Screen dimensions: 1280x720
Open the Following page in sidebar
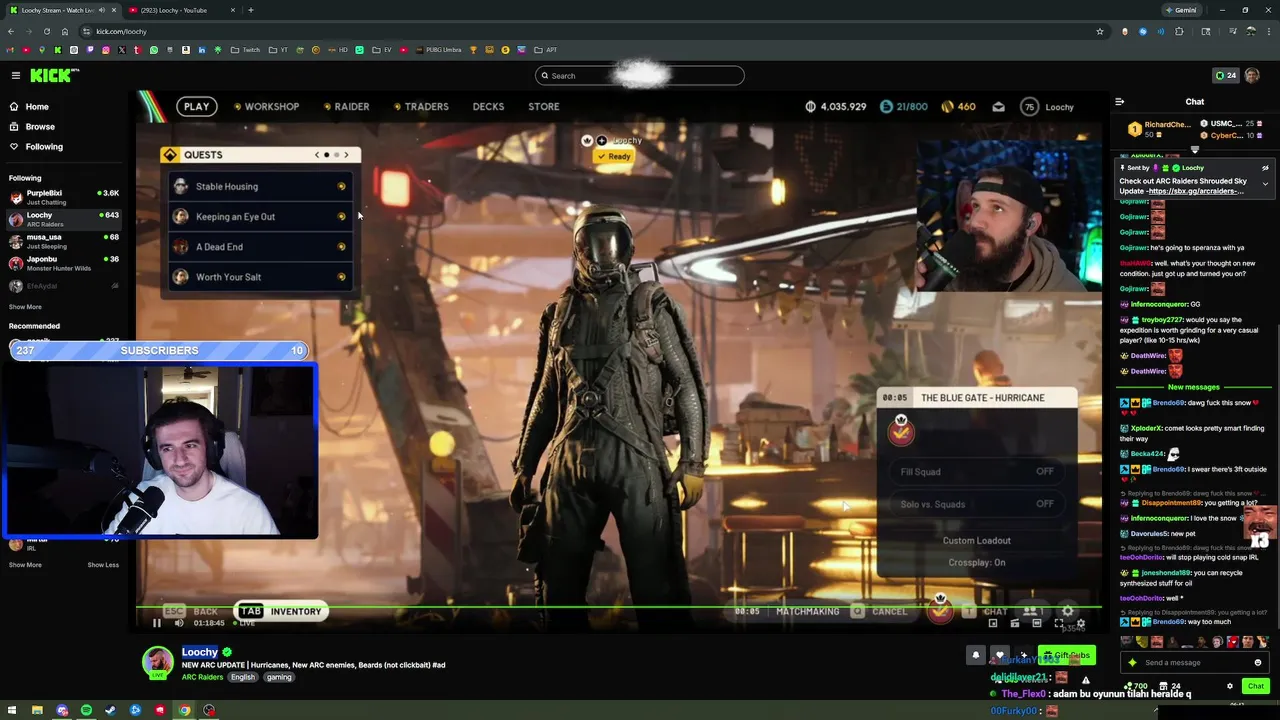tap(36, 146)
